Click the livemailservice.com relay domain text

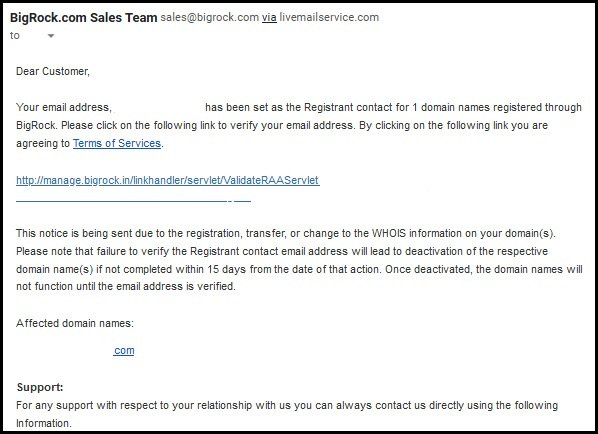tap(329, 18)
